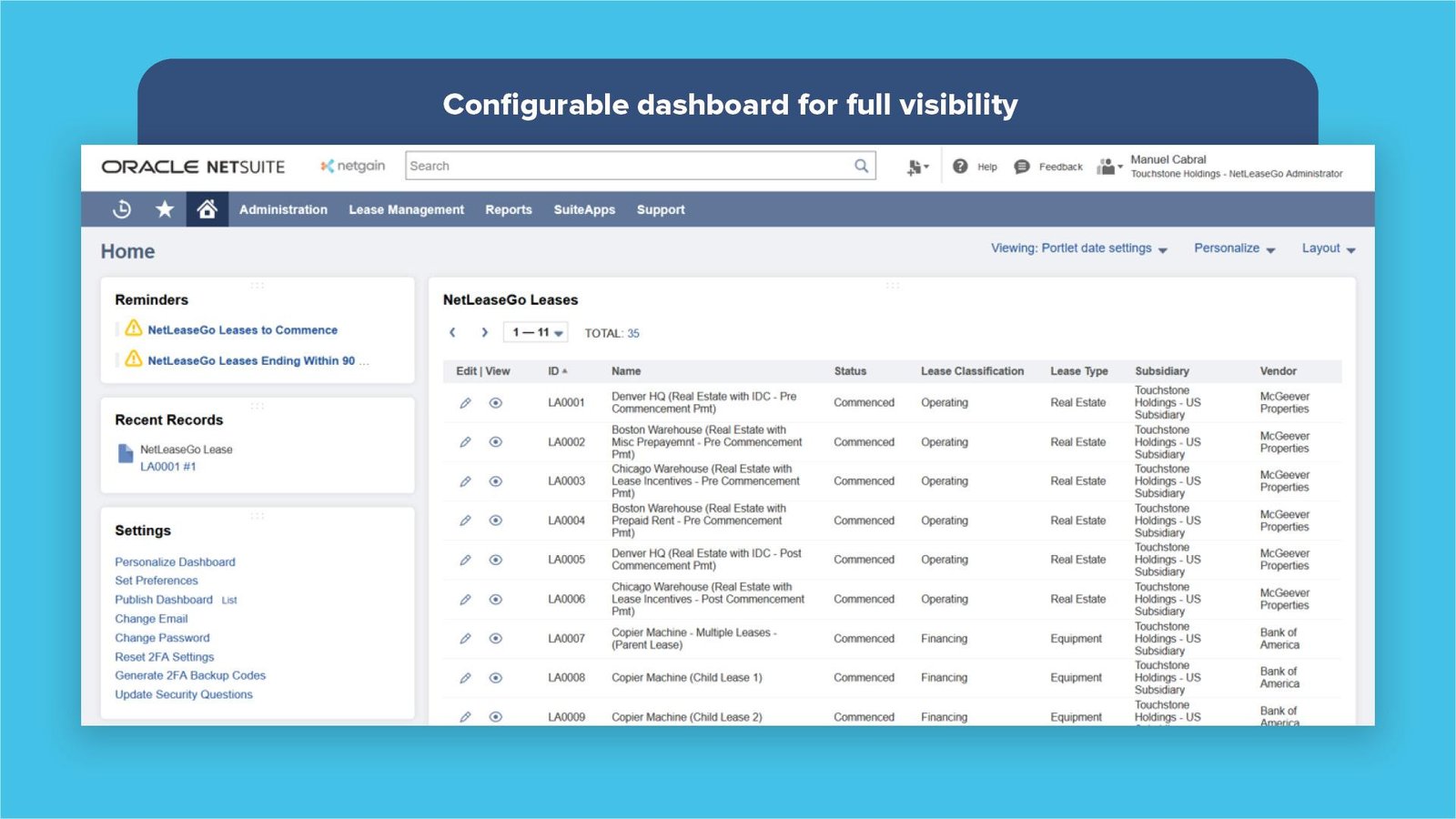View lease LA0005 with eye icon
Image resolution: width=1456 pixels, height=819 pixels.
(x=496, y=560)
